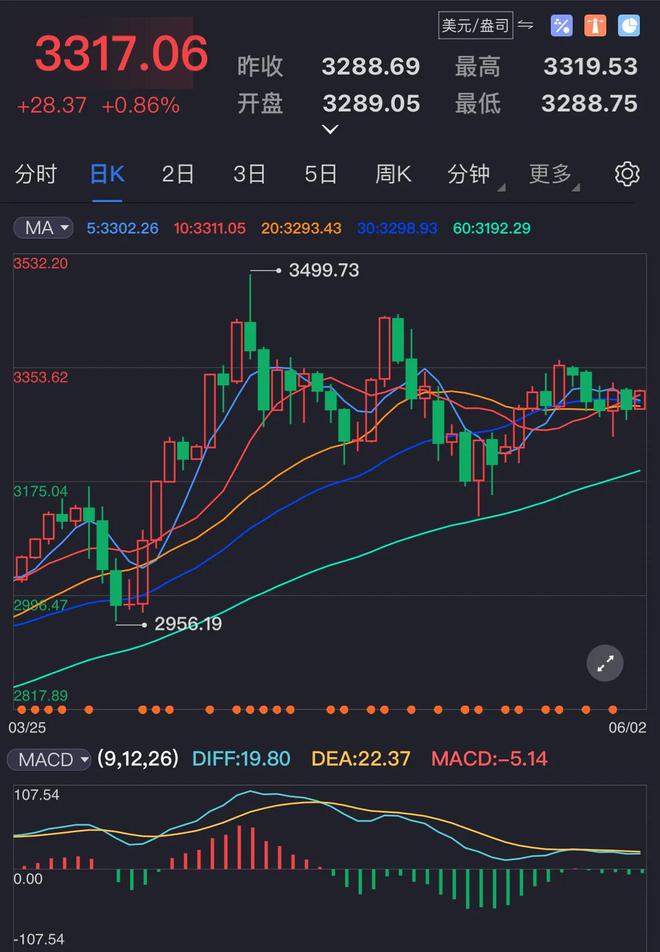Tap the 3175.04 axis label
The width and height of the screenshot is (660, 952).
tap(41, 491)
